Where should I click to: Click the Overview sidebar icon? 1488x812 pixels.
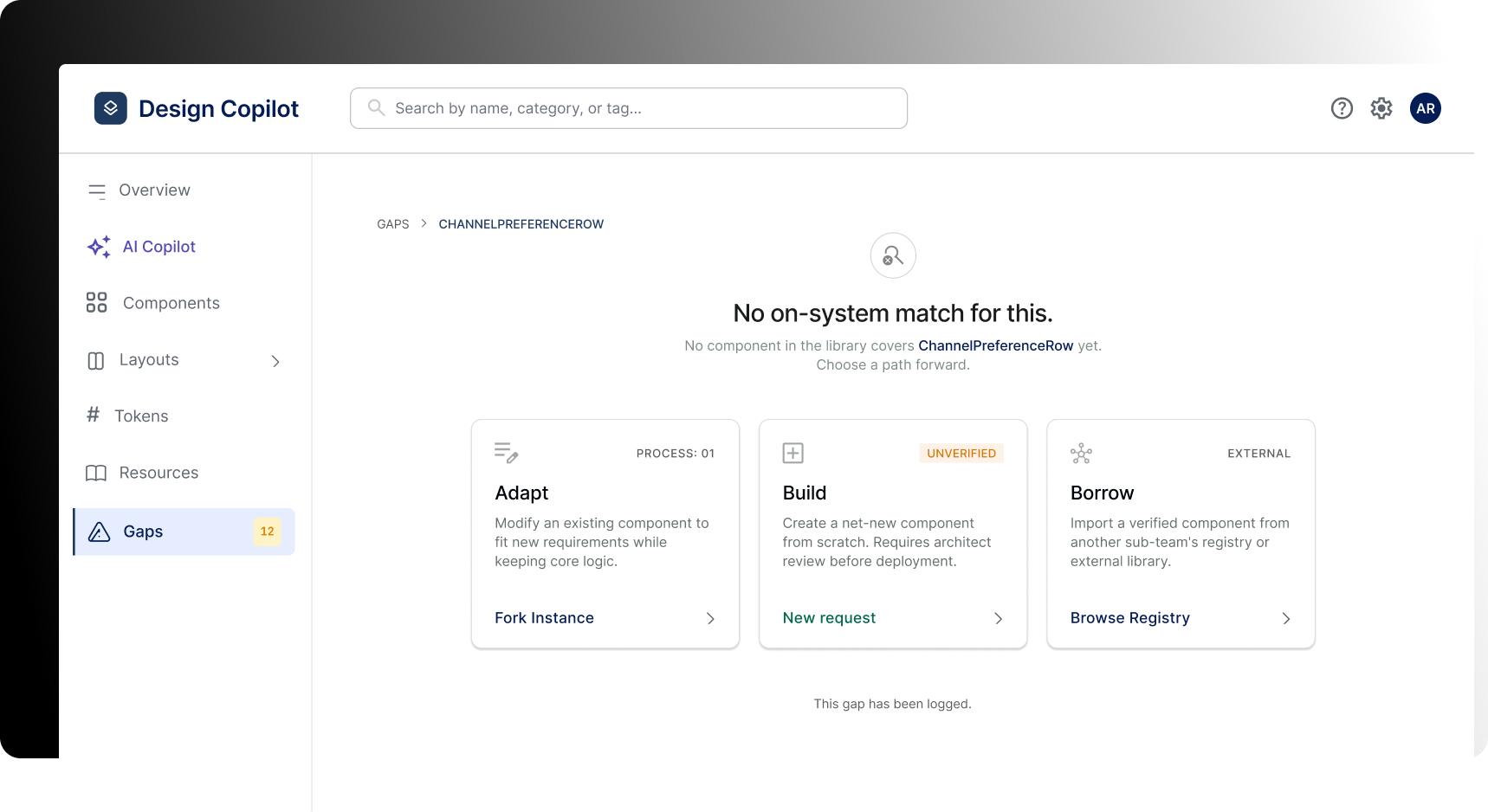click(97, 190)
